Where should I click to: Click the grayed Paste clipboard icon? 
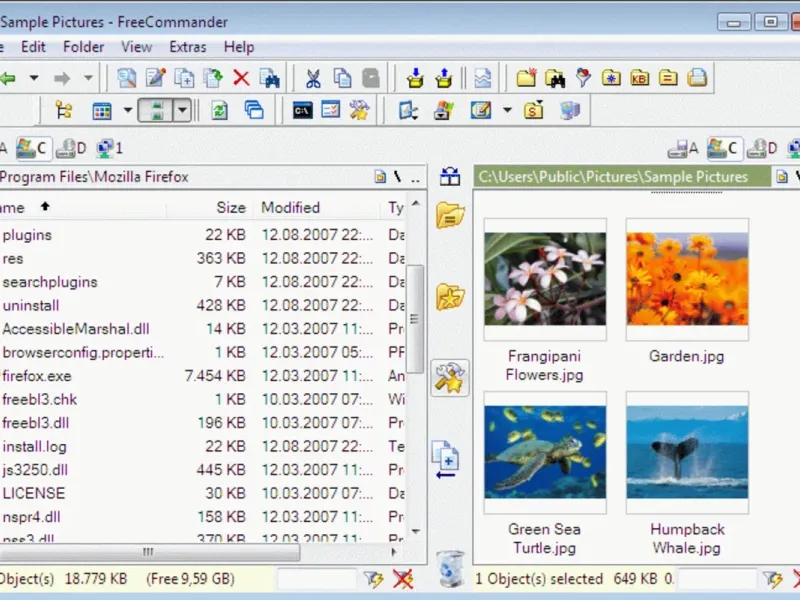[371, 78]
